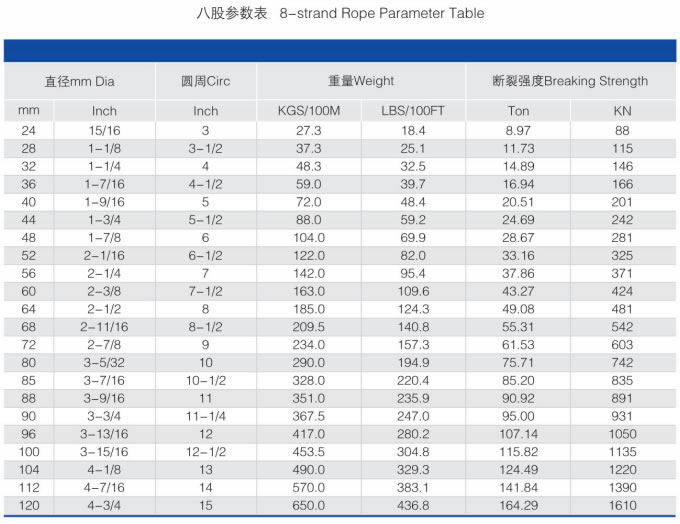Select the 12-1/2 circumference cell

tap(205, 452)
